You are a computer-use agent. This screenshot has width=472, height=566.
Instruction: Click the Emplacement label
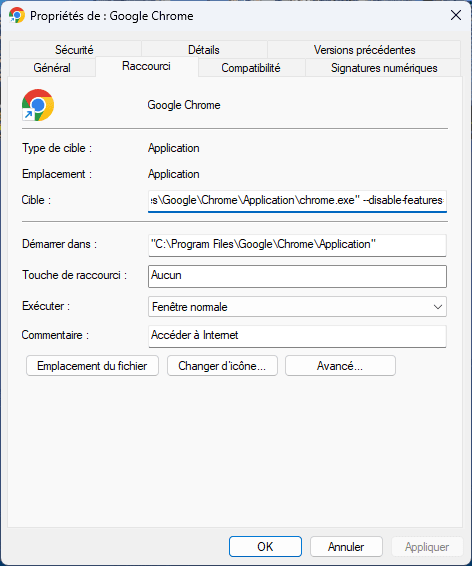click(57, 174)
